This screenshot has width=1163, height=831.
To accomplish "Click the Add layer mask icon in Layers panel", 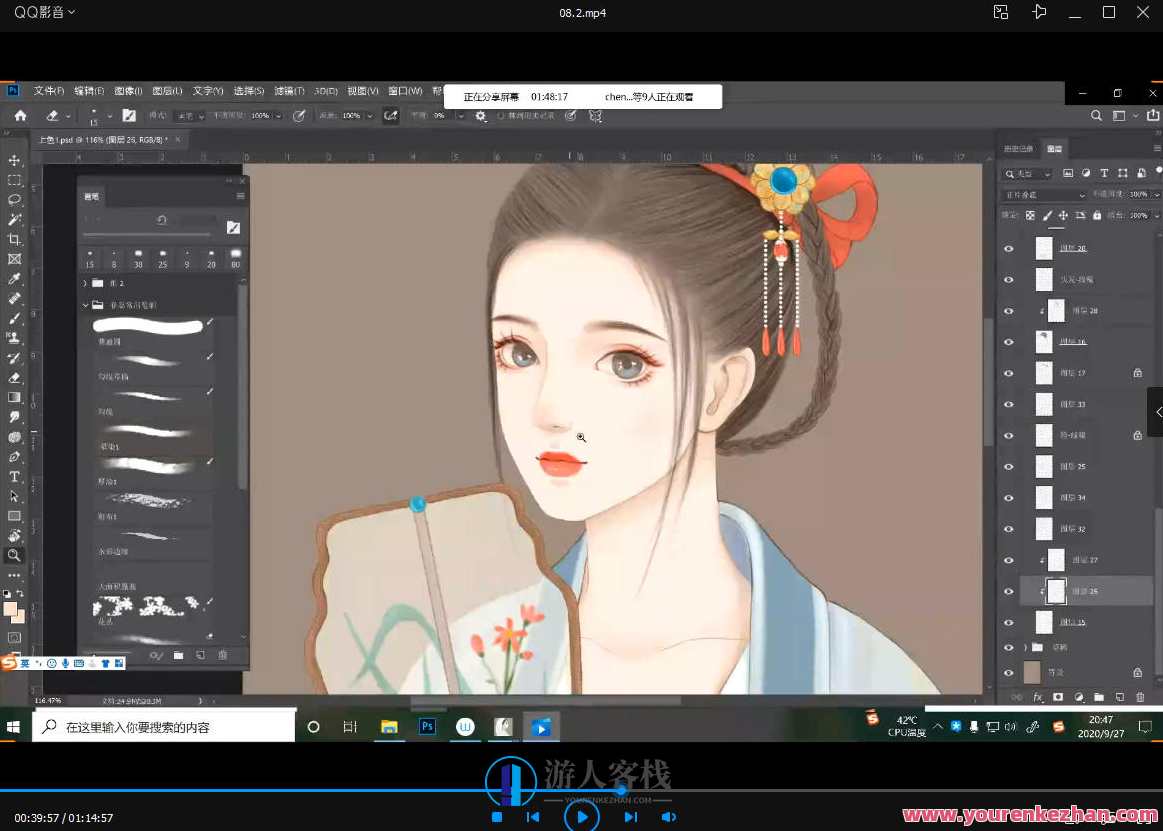I will 1059,697.
